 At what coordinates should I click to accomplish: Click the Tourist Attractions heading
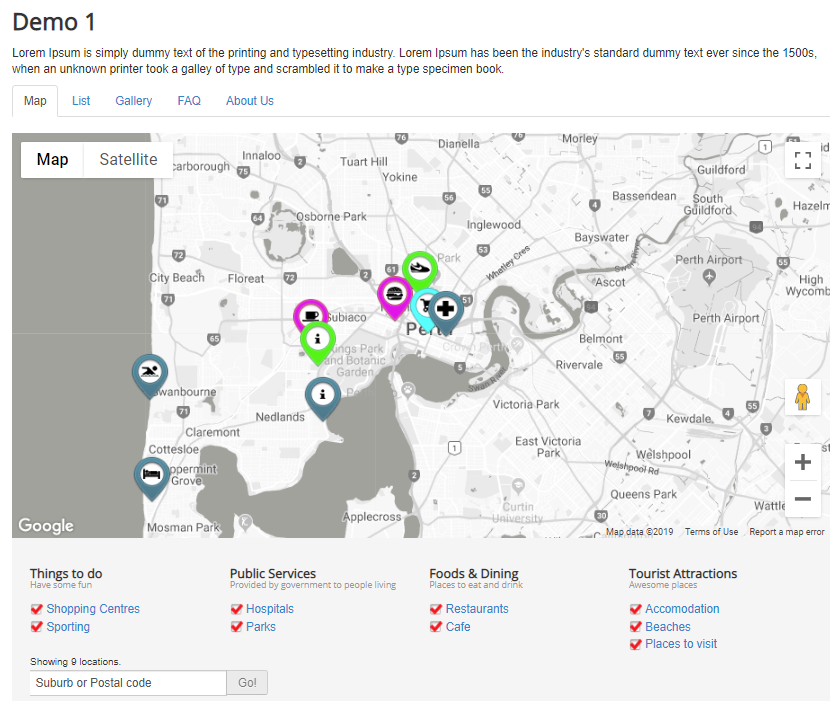[x=683, y=574]
